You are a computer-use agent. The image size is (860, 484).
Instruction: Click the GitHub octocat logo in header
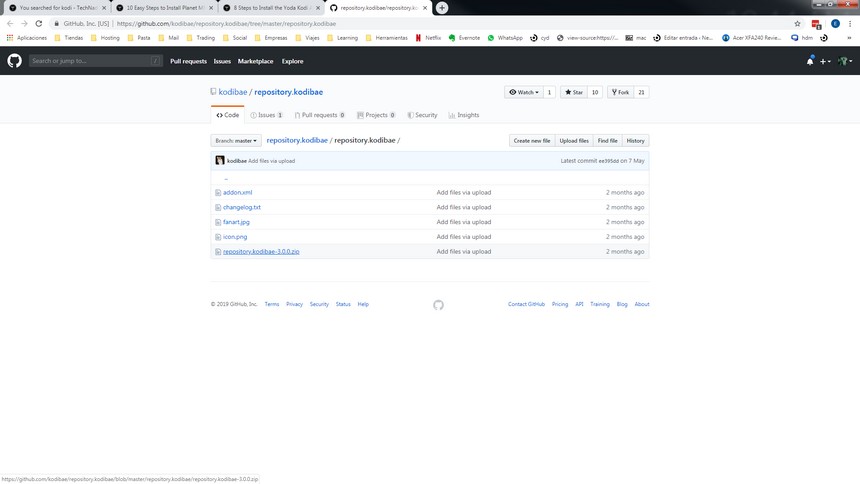click(x=15, y=61)
